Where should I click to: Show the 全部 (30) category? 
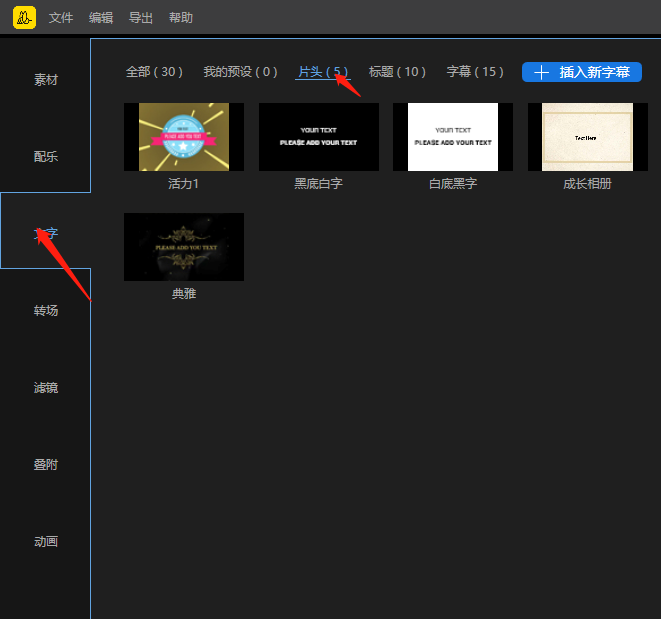click(x=154, y=72)
